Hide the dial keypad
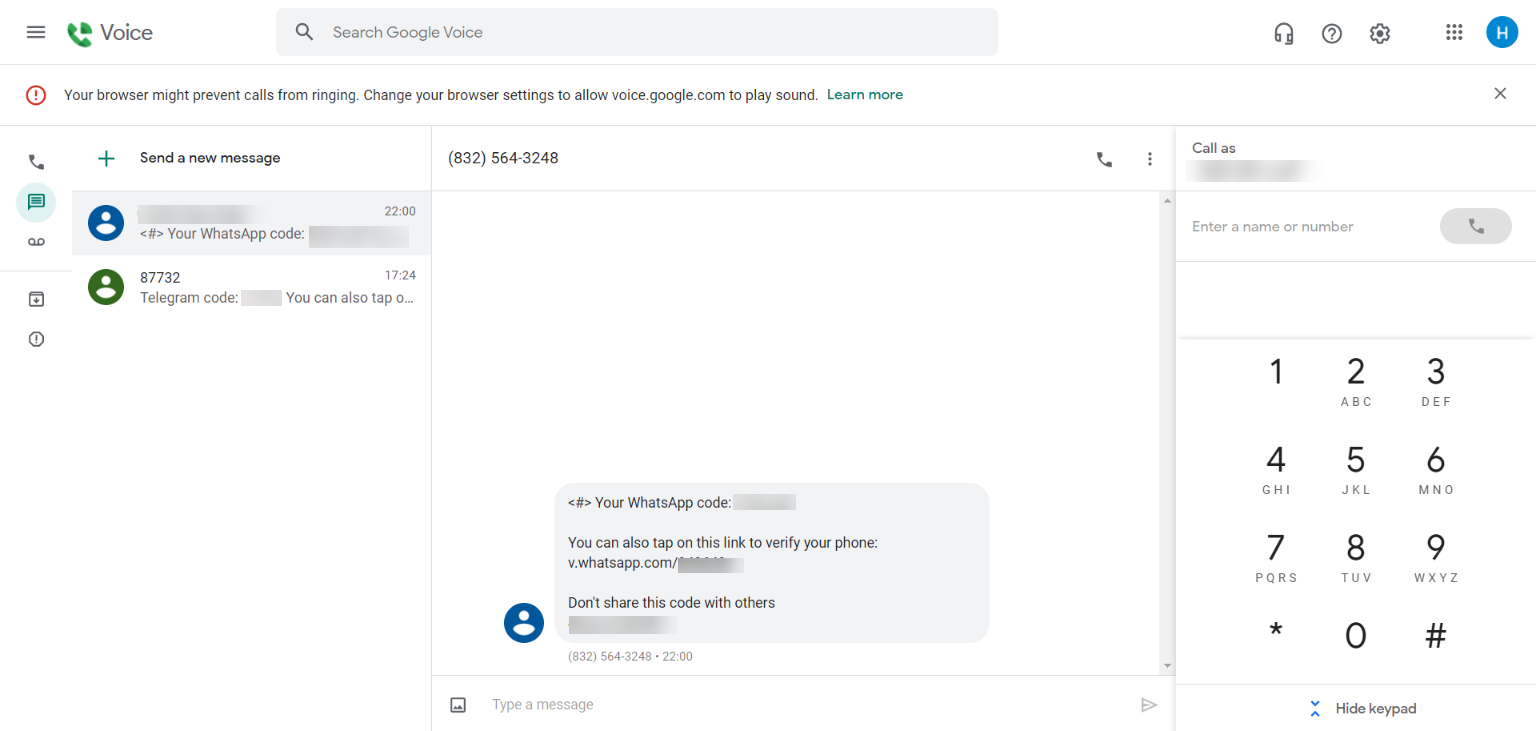Screen dimensions: 1536x731 coord(1363,708)
